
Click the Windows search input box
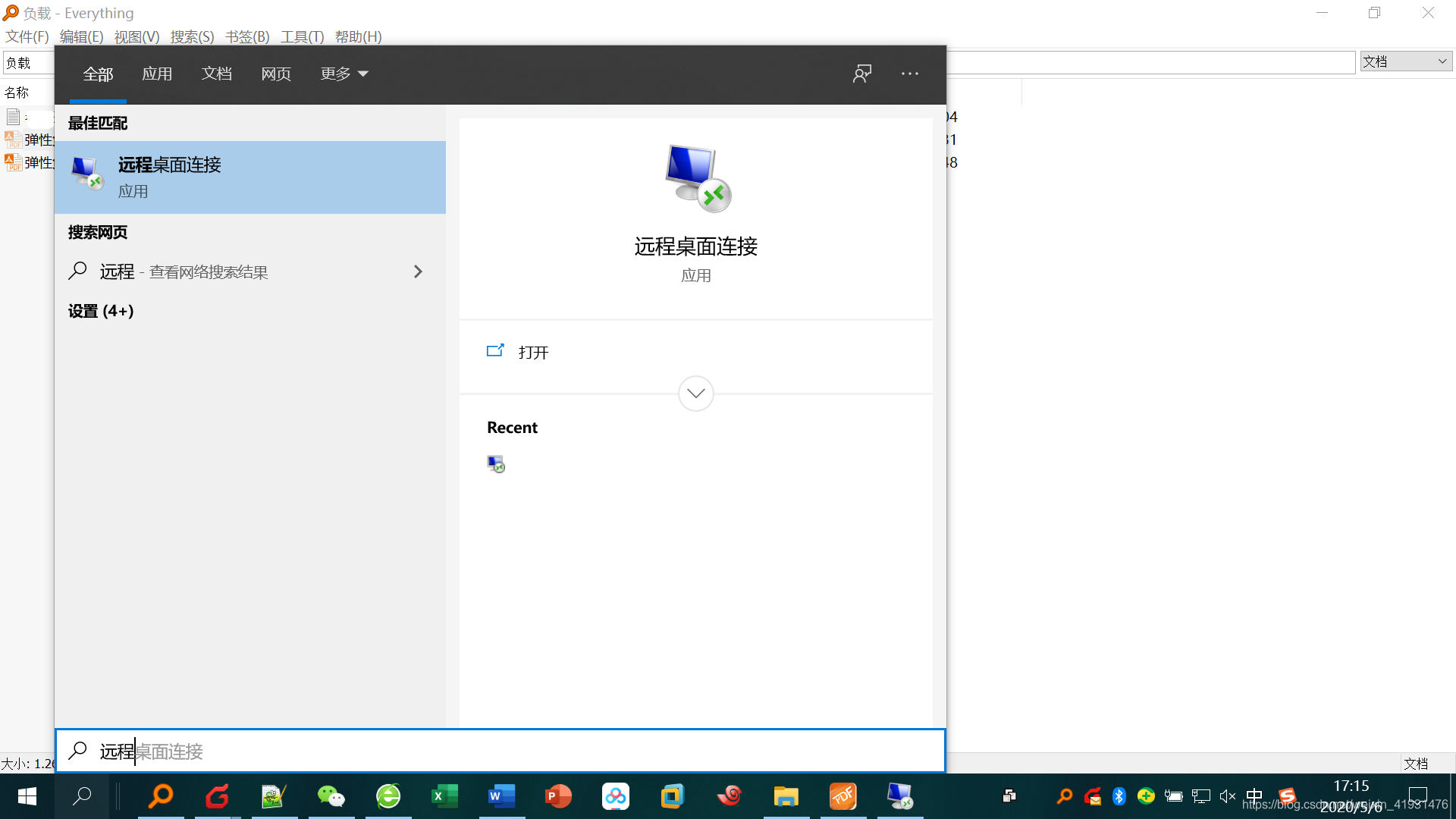500,751
